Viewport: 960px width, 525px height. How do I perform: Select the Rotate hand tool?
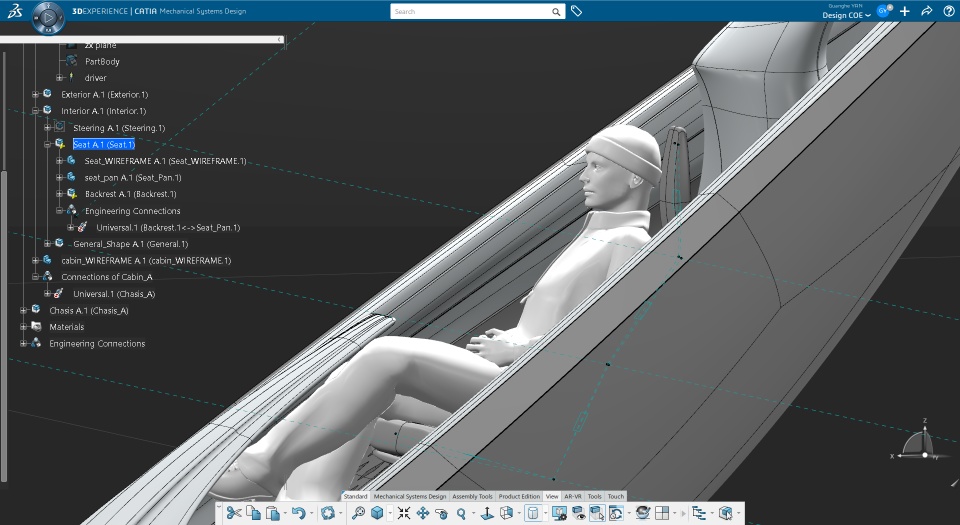click(441, 513)
